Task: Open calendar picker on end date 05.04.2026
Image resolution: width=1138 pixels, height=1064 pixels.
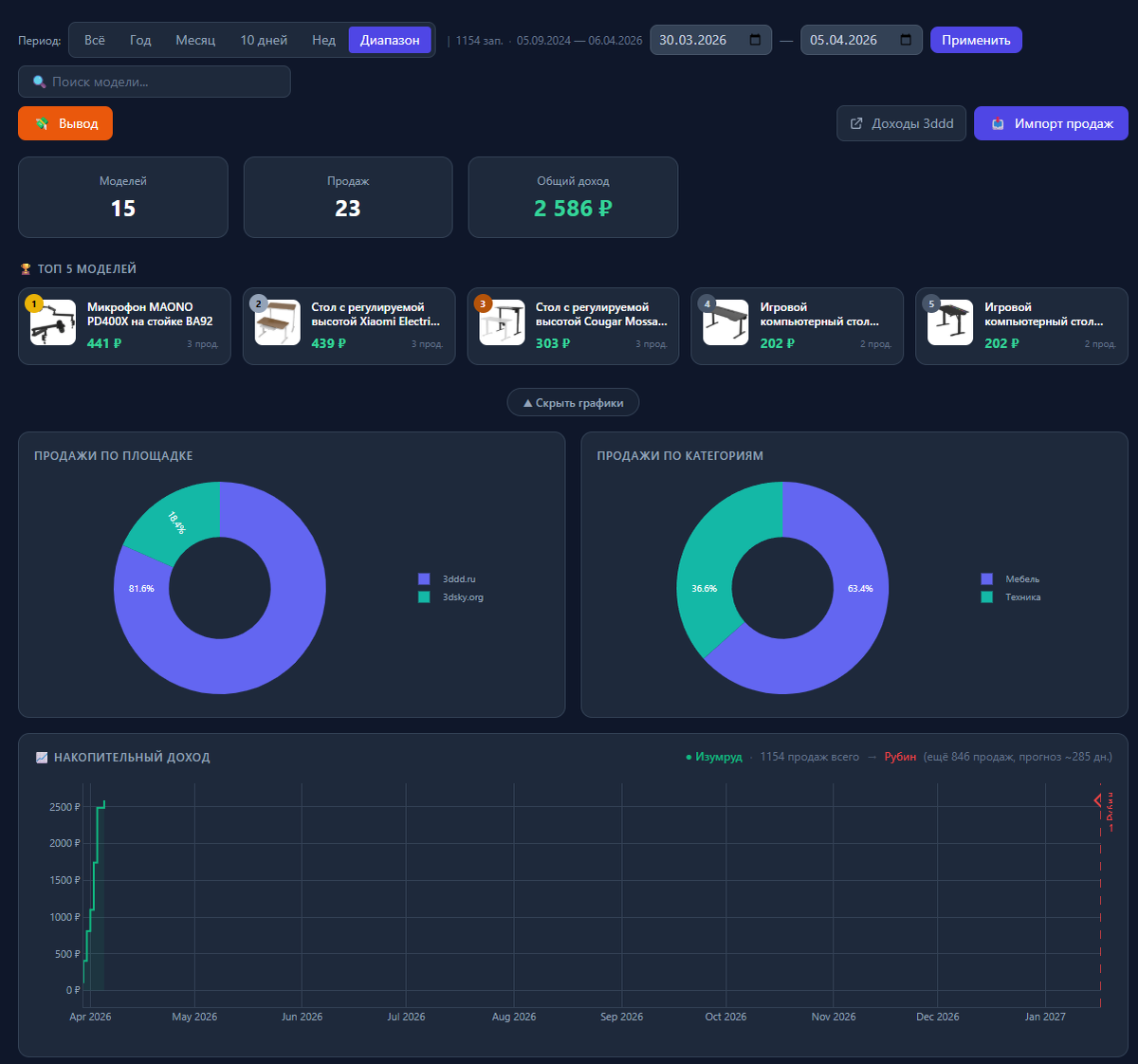Action: [906, 40]
